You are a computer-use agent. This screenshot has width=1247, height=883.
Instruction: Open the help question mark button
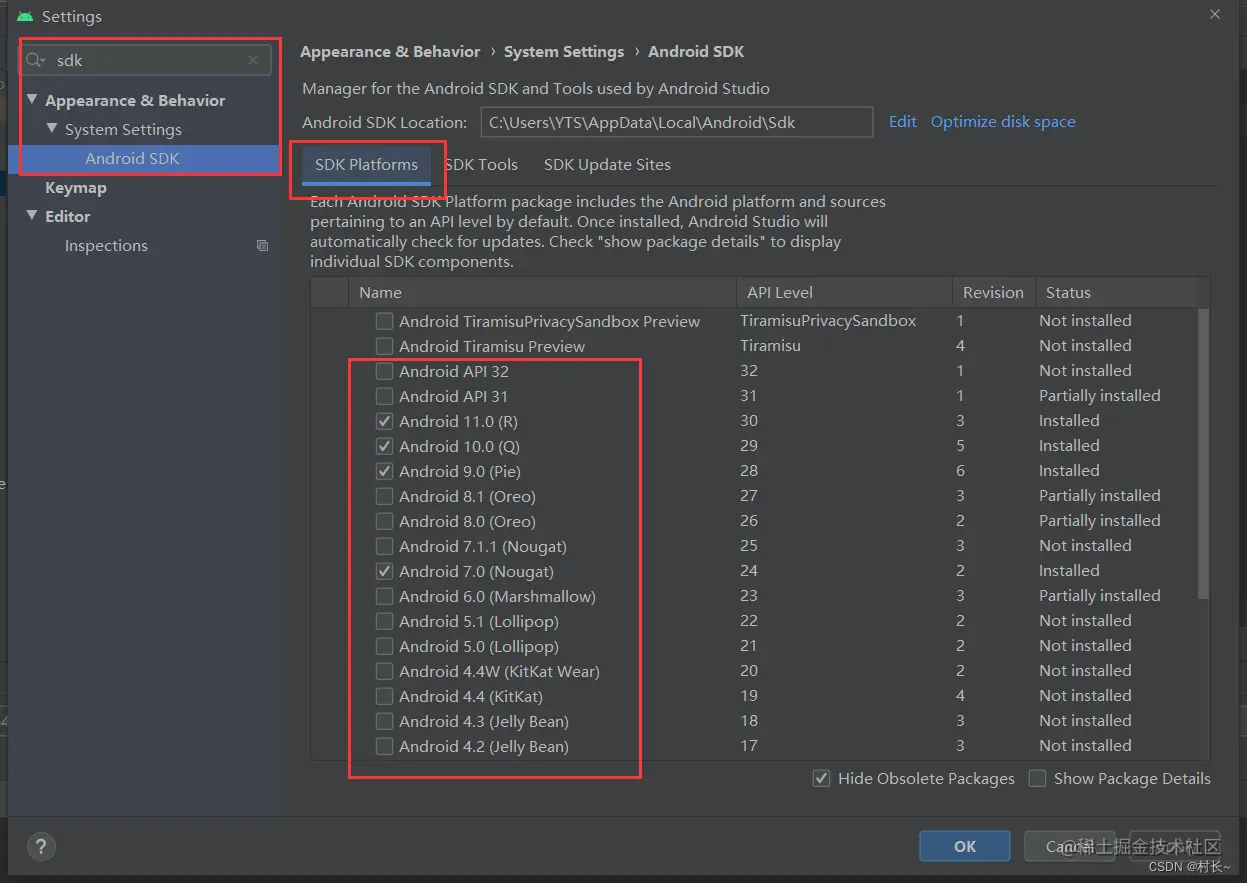(41, 846)
